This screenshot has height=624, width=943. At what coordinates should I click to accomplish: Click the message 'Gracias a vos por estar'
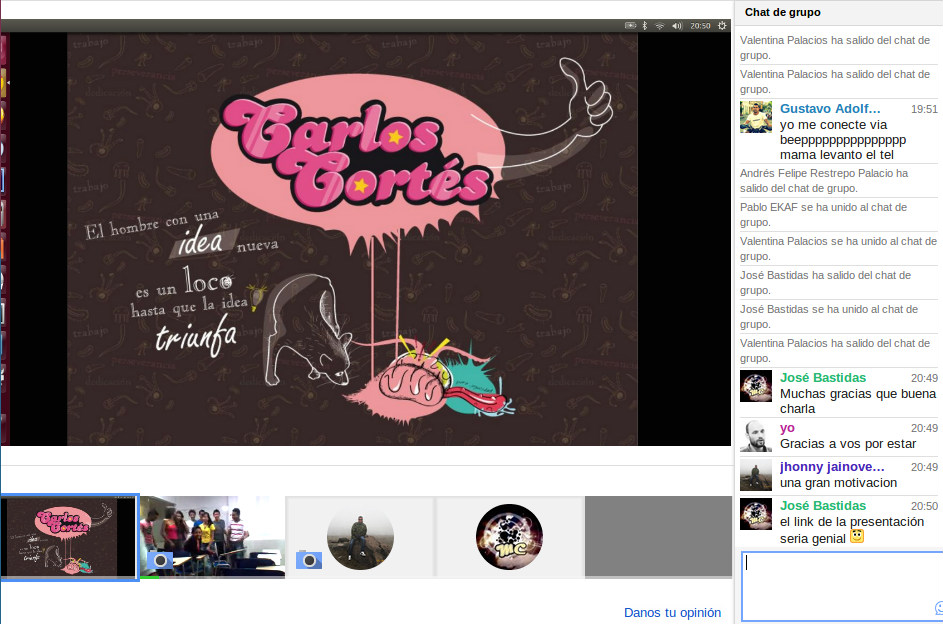[x=848, y=444]
